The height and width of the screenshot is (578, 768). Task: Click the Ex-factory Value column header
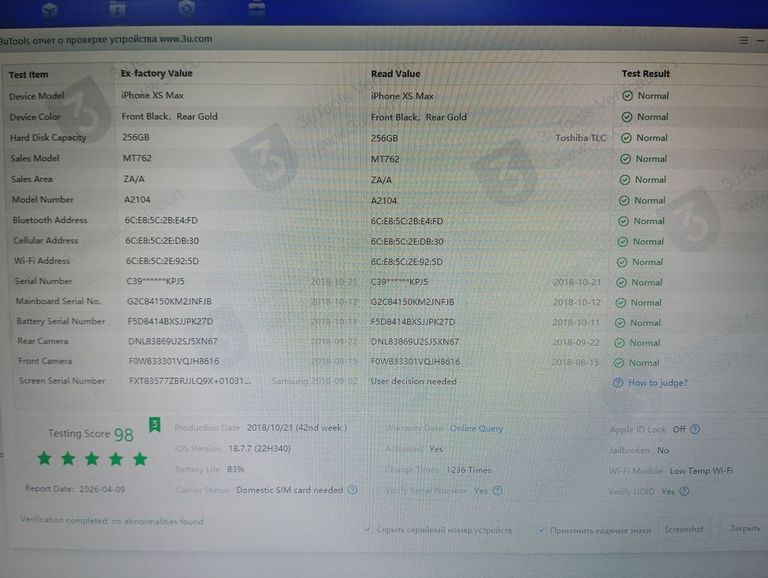tap(156, 74)
